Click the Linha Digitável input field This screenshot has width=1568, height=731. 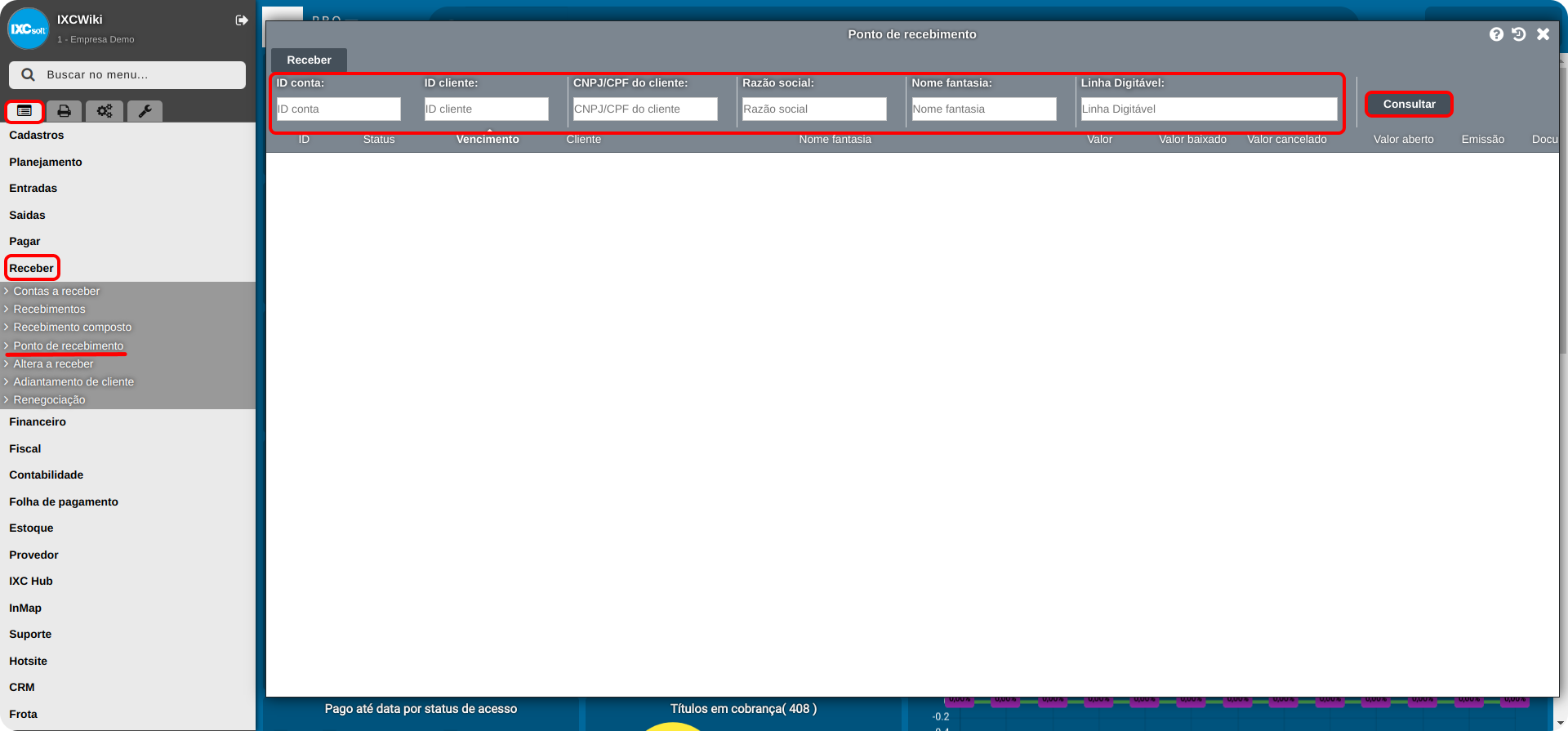[1209, 109]
